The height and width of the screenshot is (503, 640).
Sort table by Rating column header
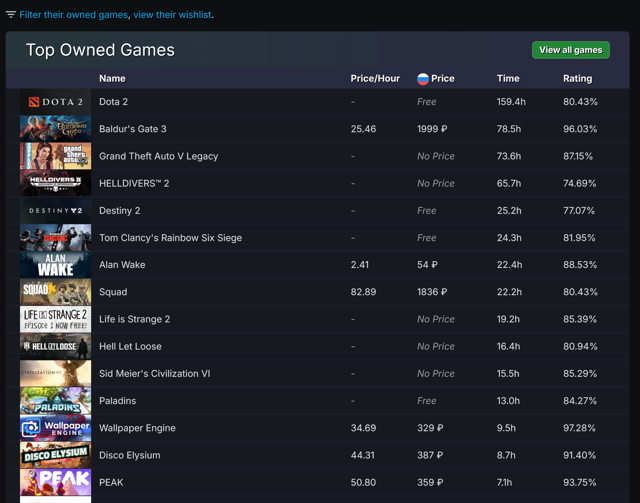tap(578, 78)
